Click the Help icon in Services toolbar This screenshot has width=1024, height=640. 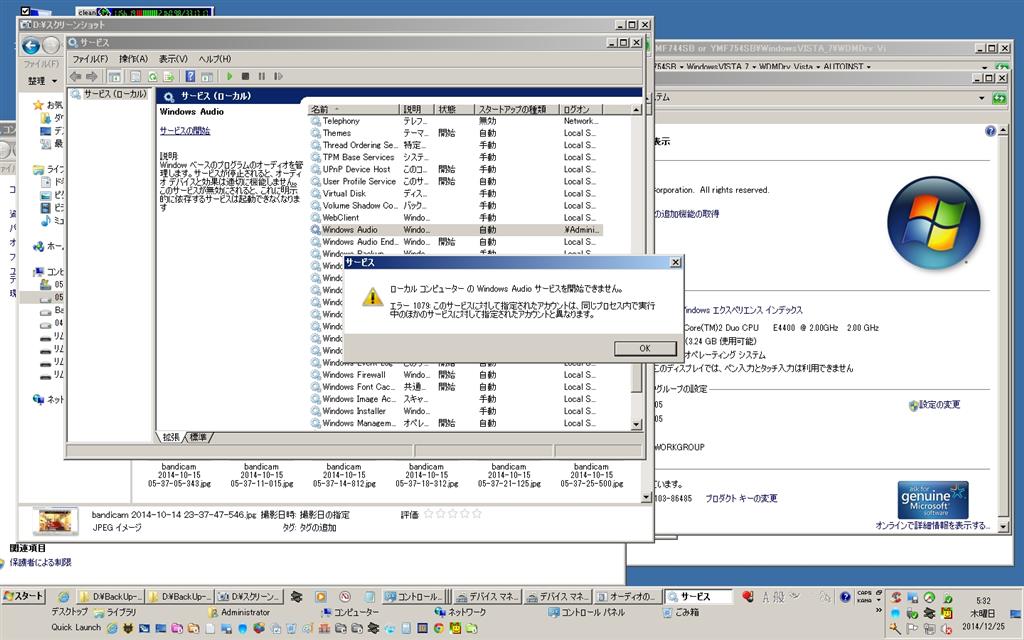click(190, 76)
